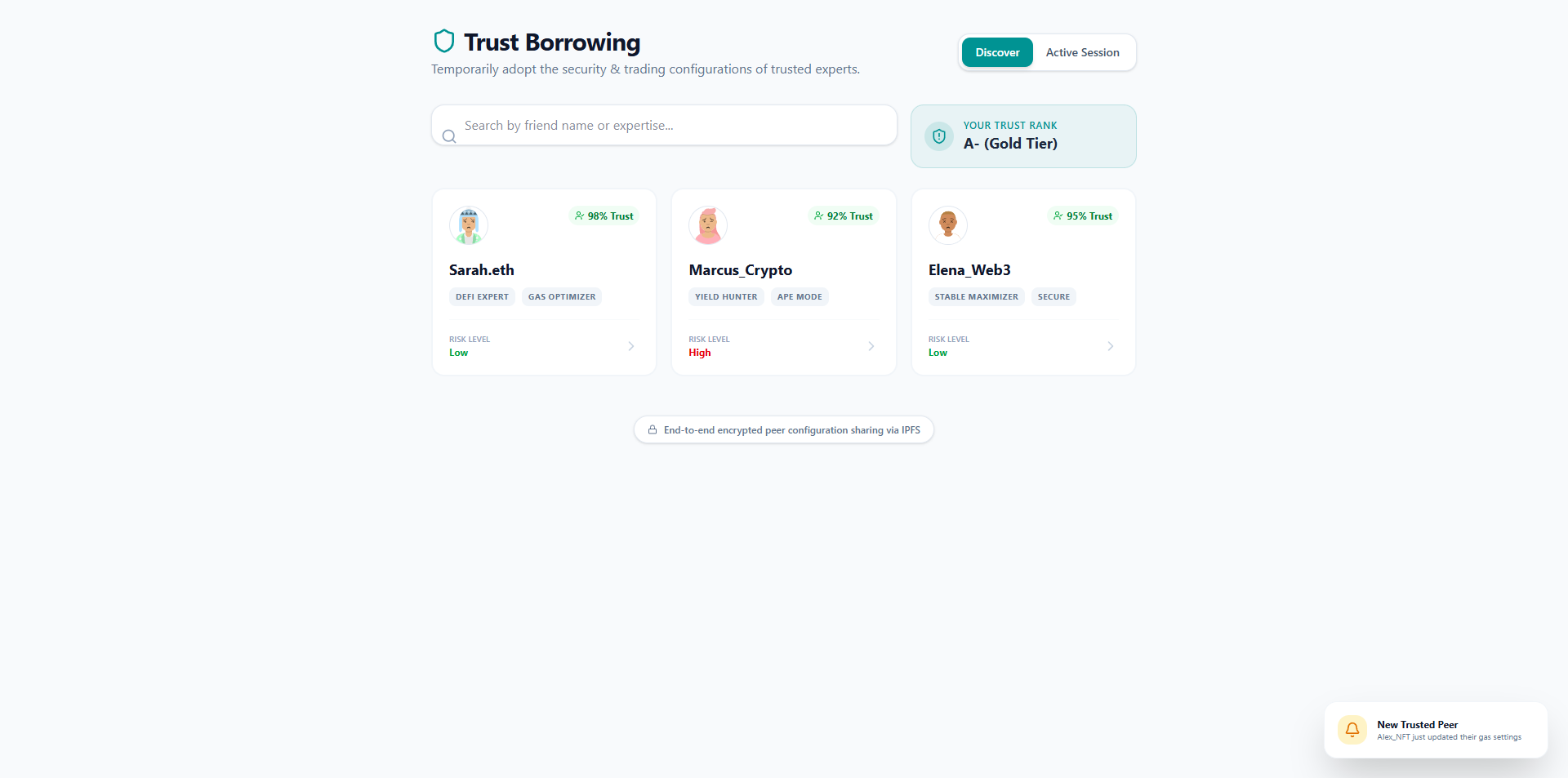Expand Elena_Web3's card chevron

[1111, 346]
